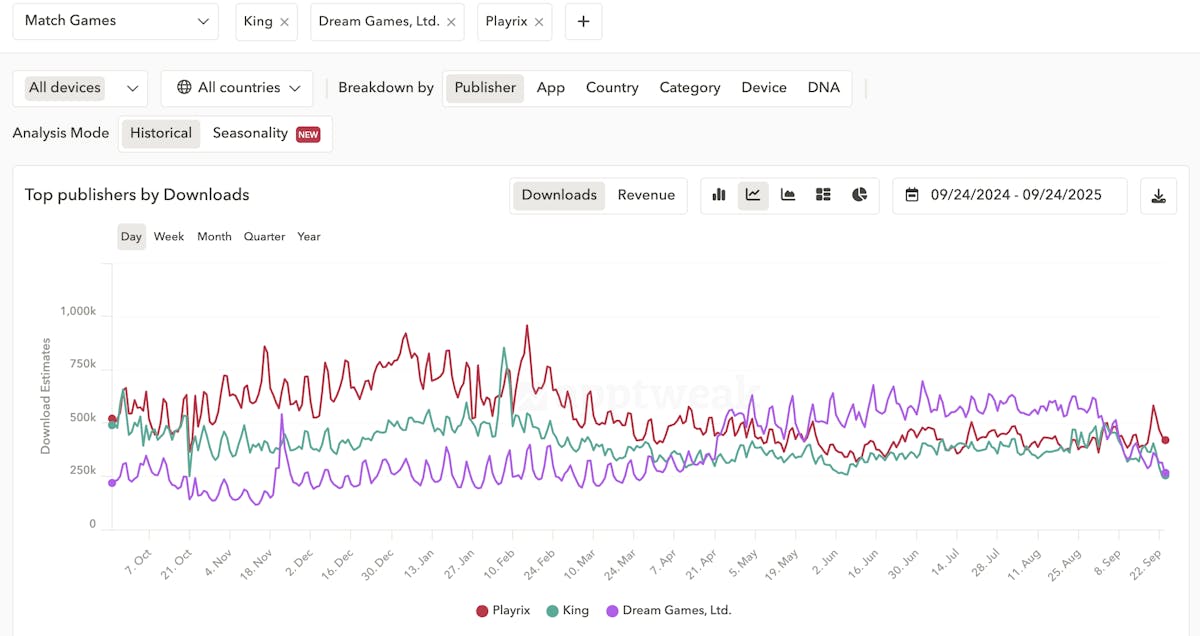Remove the King publisher filter
This screenshot has width=1200, height=636.
click(284, 22)
